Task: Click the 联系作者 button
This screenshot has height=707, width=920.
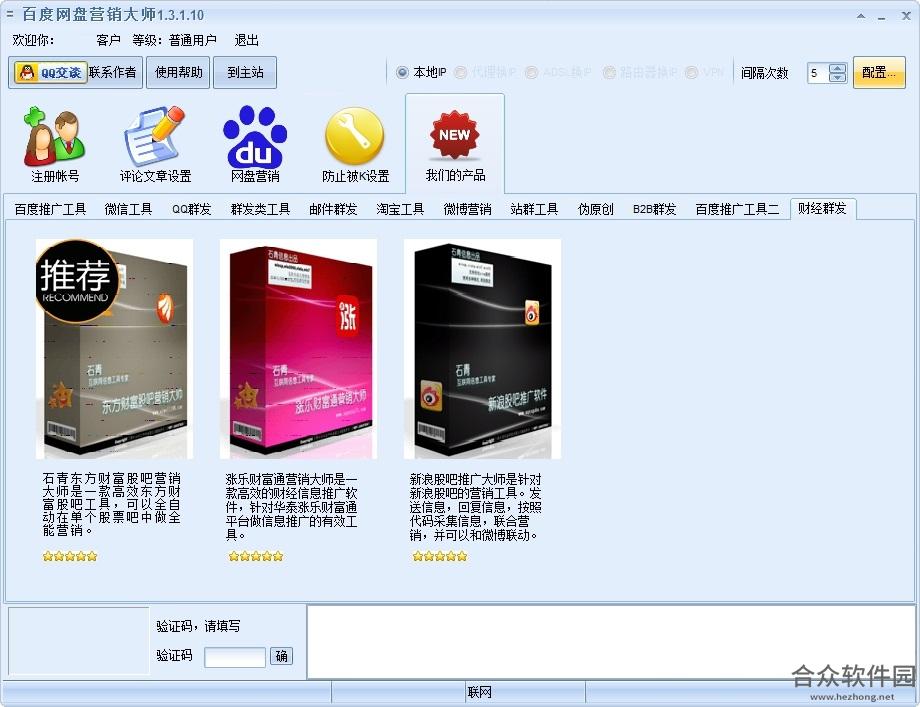Action: (x=113, y=73)
